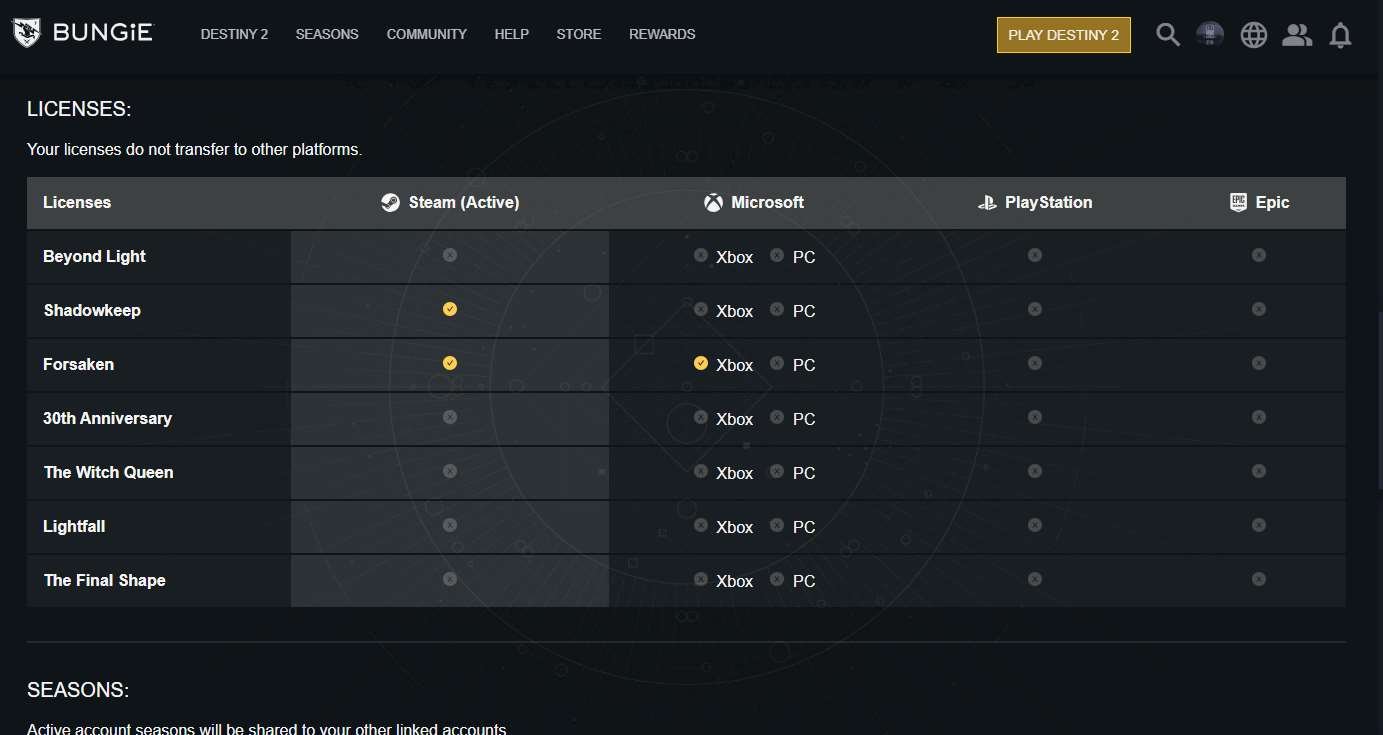Image resolution: width=1383 pixels, height=735 pixels.
Task: Open the Help menu
Action: [x=512, y=34]
